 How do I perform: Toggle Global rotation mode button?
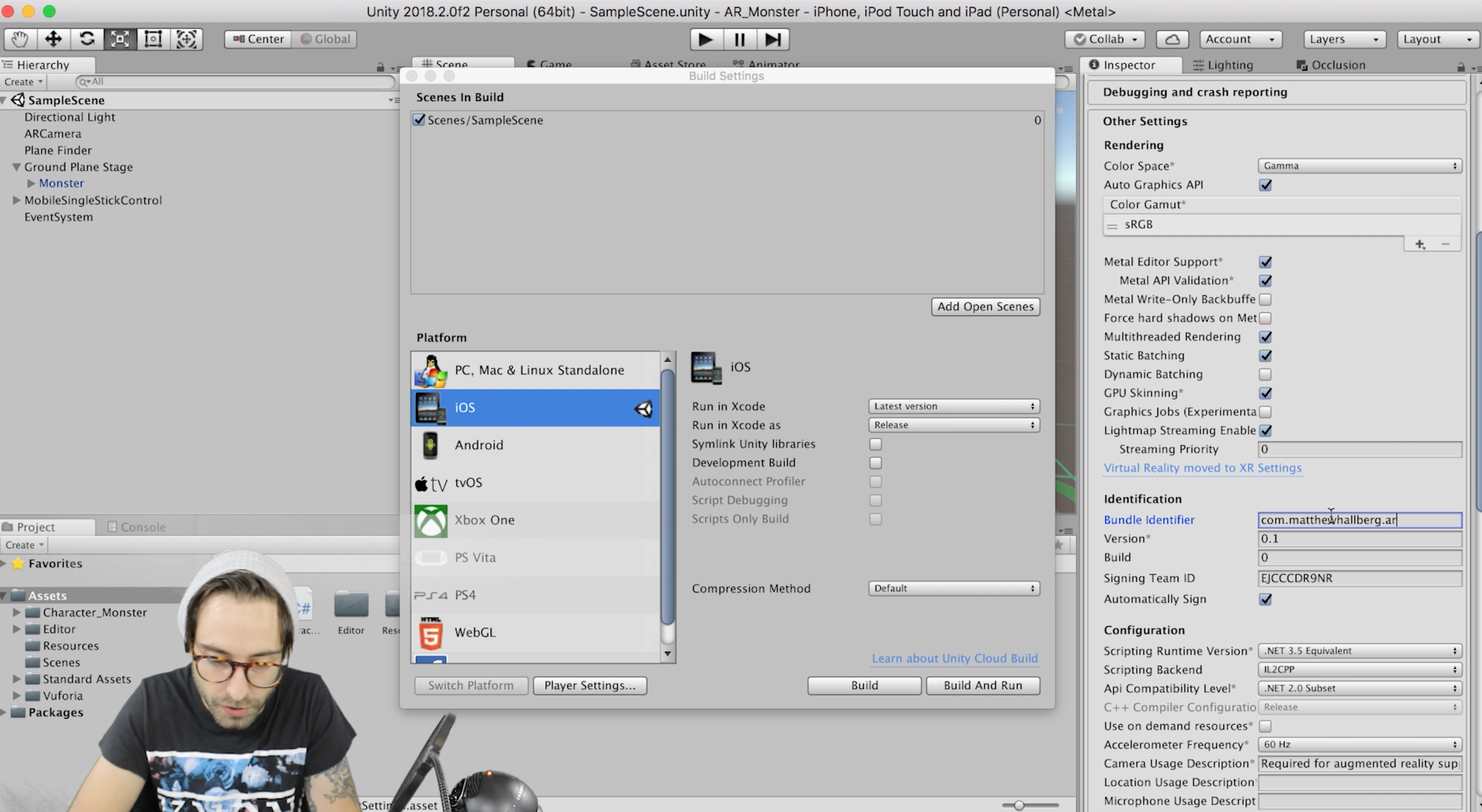coord(324,39)
